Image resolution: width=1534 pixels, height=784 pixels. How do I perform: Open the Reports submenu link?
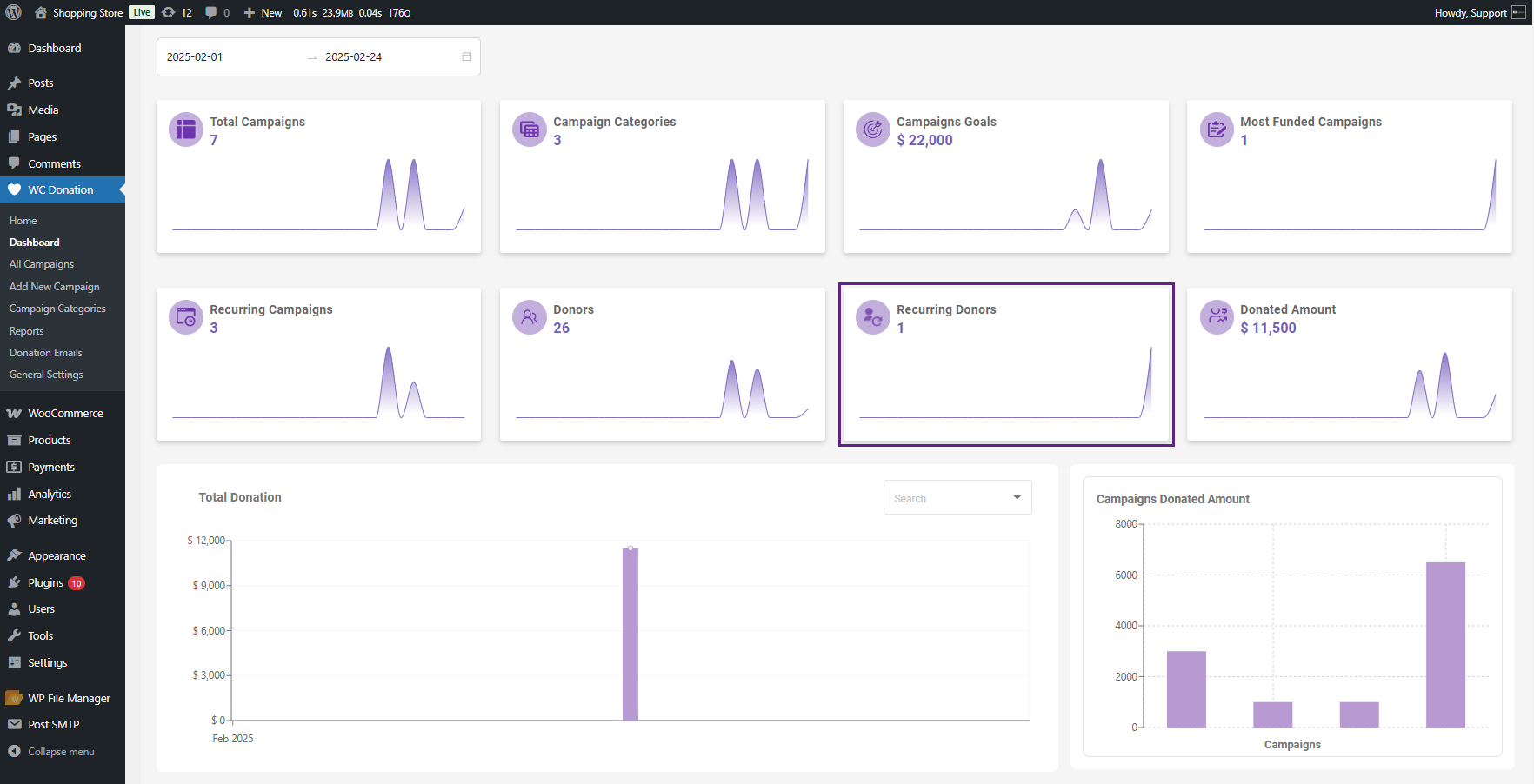27,331
